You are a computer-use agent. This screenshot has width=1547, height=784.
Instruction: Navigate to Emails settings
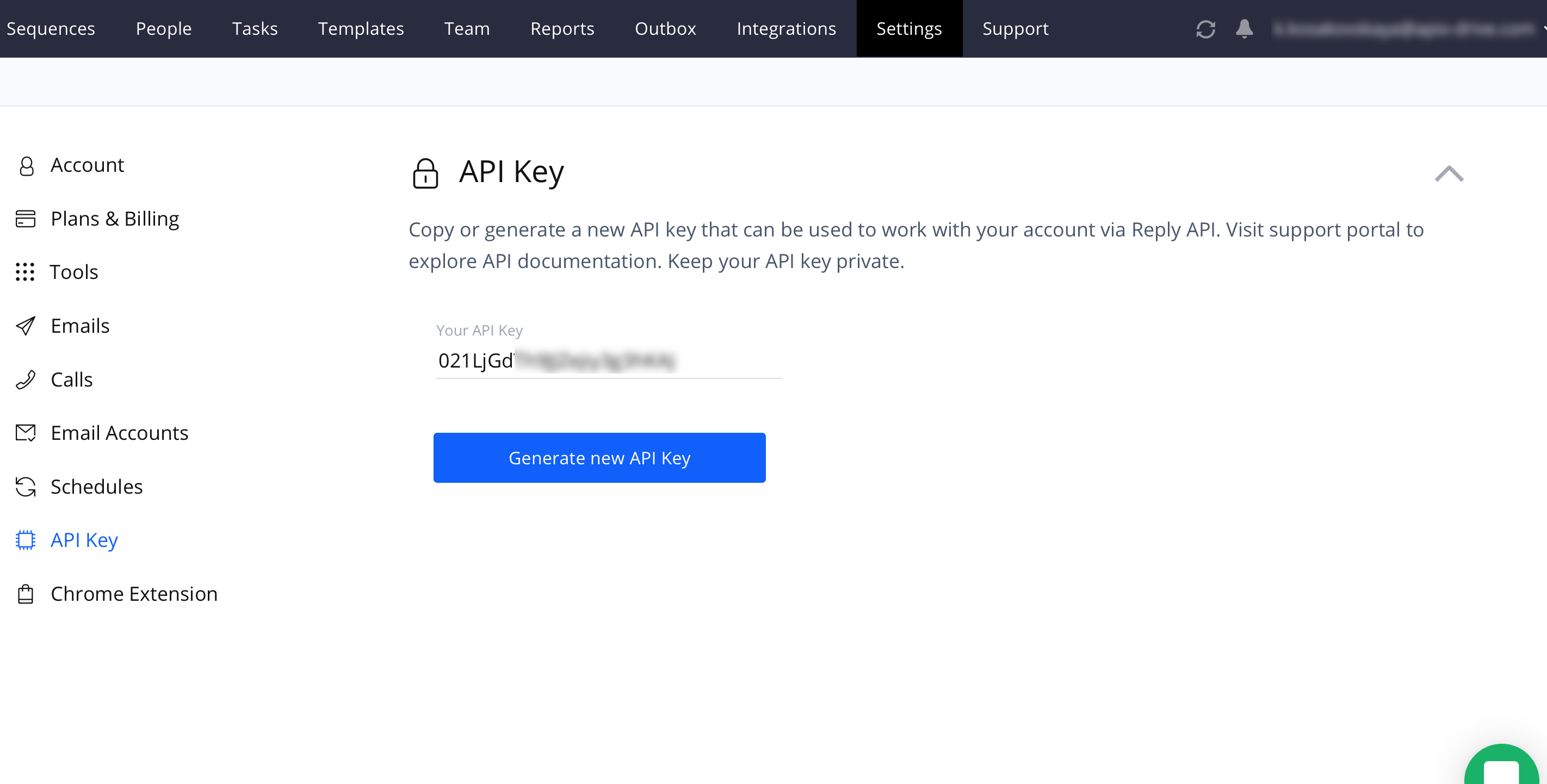pos(80,325)
